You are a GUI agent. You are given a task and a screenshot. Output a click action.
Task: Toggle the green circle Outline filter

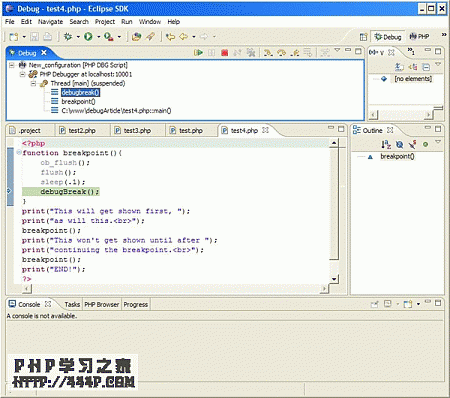(x=425, y=144)
